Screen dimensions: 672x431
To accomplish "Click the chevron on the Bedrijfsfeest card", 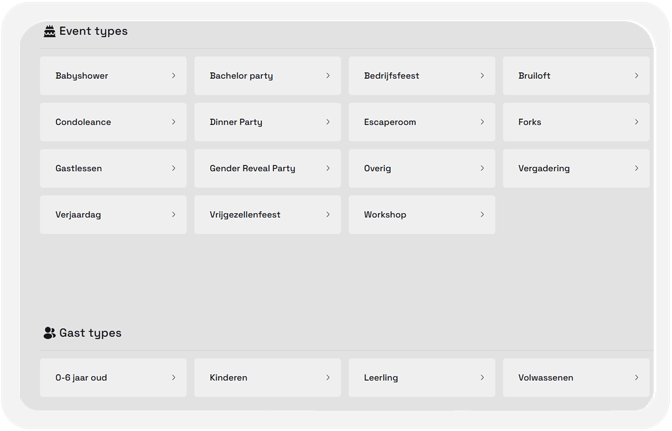I will click(482, 76).
